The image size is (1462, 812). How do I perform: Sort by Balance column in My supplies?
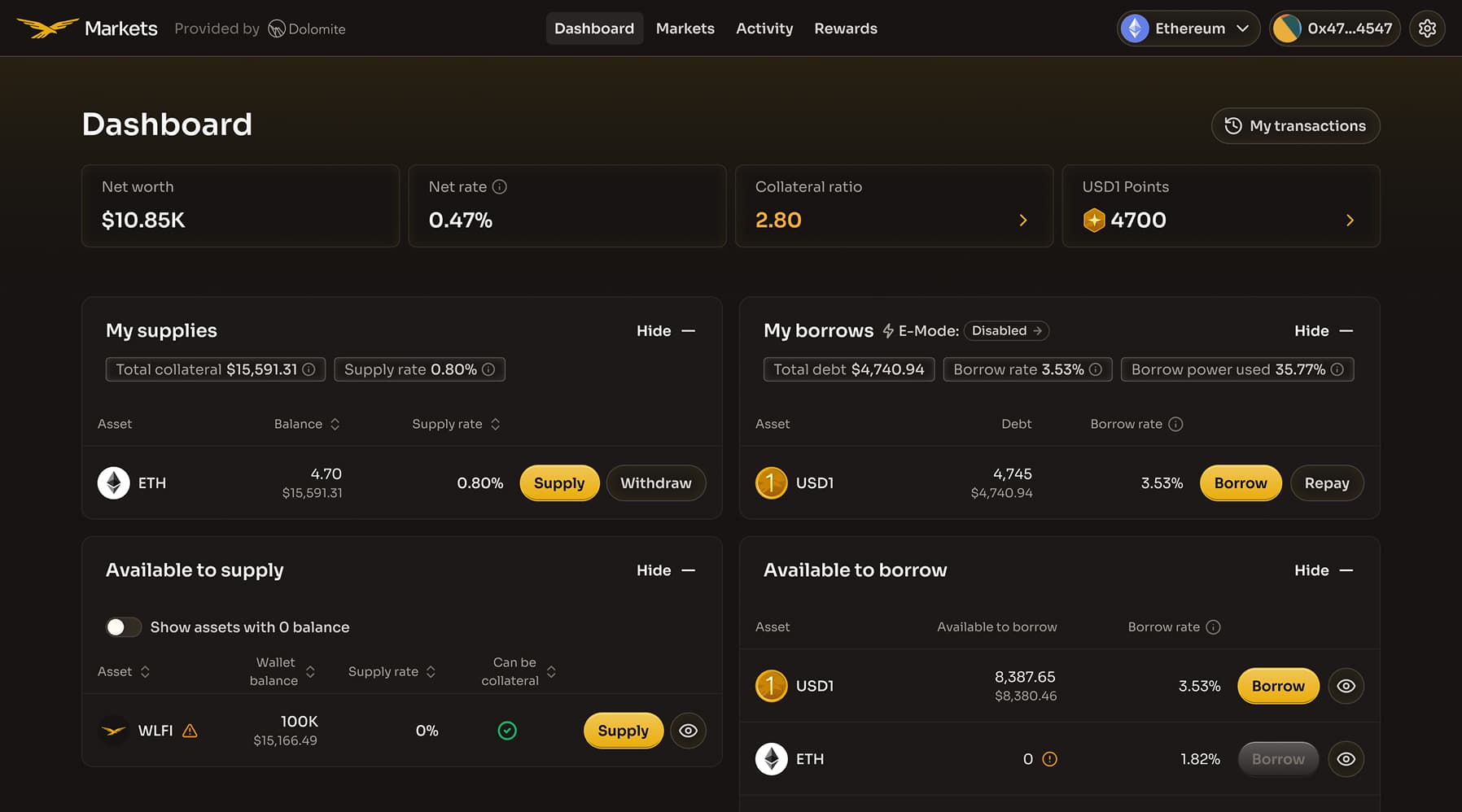307,424
